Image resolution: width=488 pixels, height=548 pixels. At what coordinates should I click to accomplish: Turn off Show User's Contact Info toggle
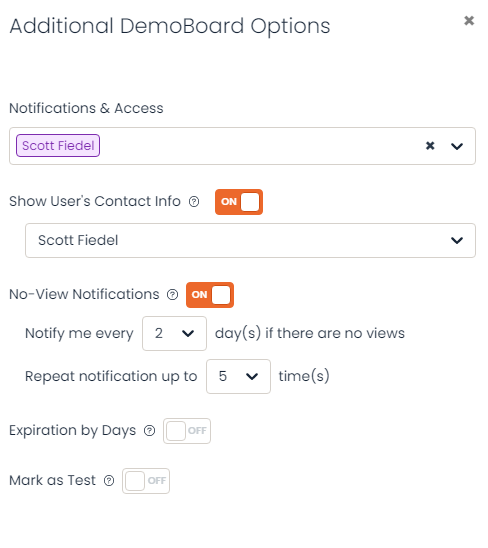pyautogui.click(x=239, y=202)
